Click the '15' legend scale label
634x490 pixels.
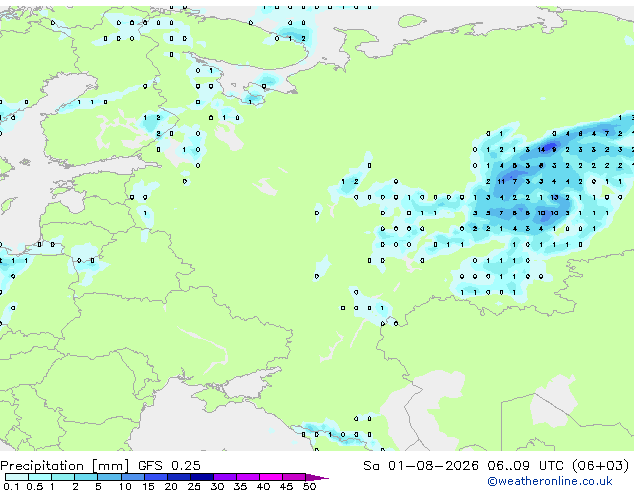(x=148, y=486)
